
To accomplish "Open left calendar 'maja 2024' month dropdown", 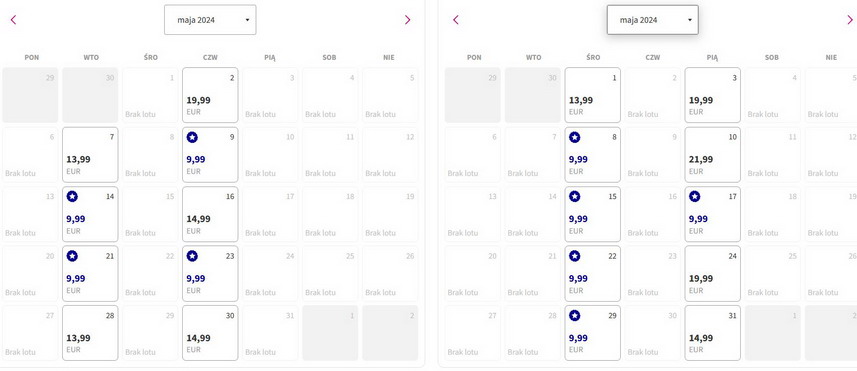I will 210,20.
